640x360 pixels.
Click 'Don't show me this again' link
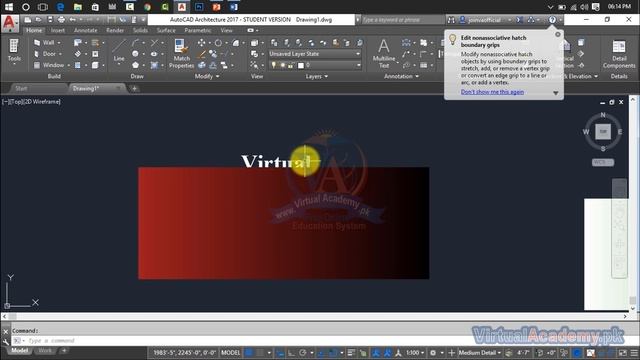[x=492, y=92]
